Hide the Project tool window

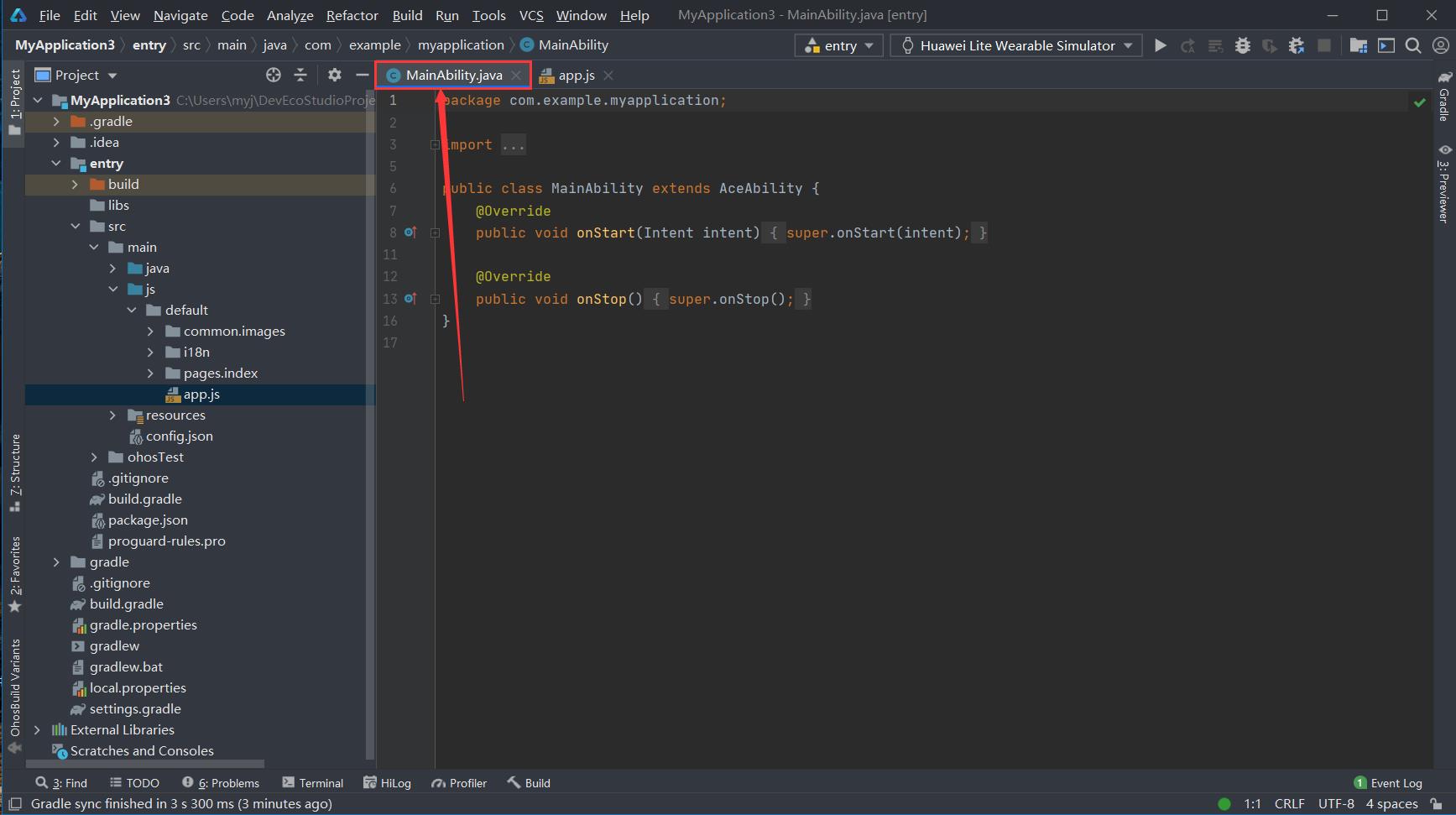click(362, 75)
